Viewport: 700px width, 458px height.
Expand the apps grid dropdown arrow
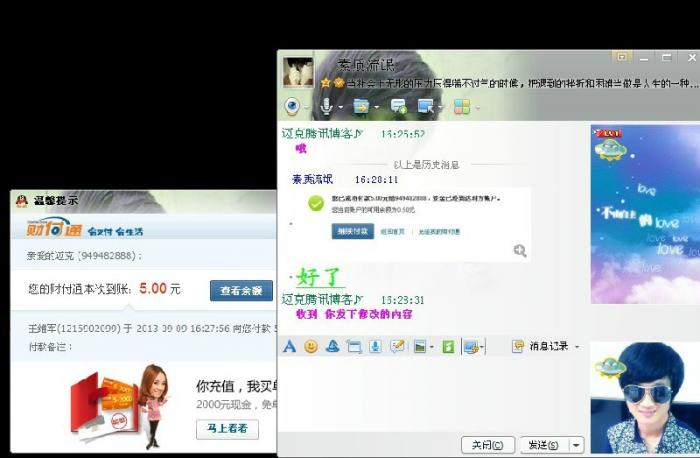pyautogui.click(x=477, y=107)
